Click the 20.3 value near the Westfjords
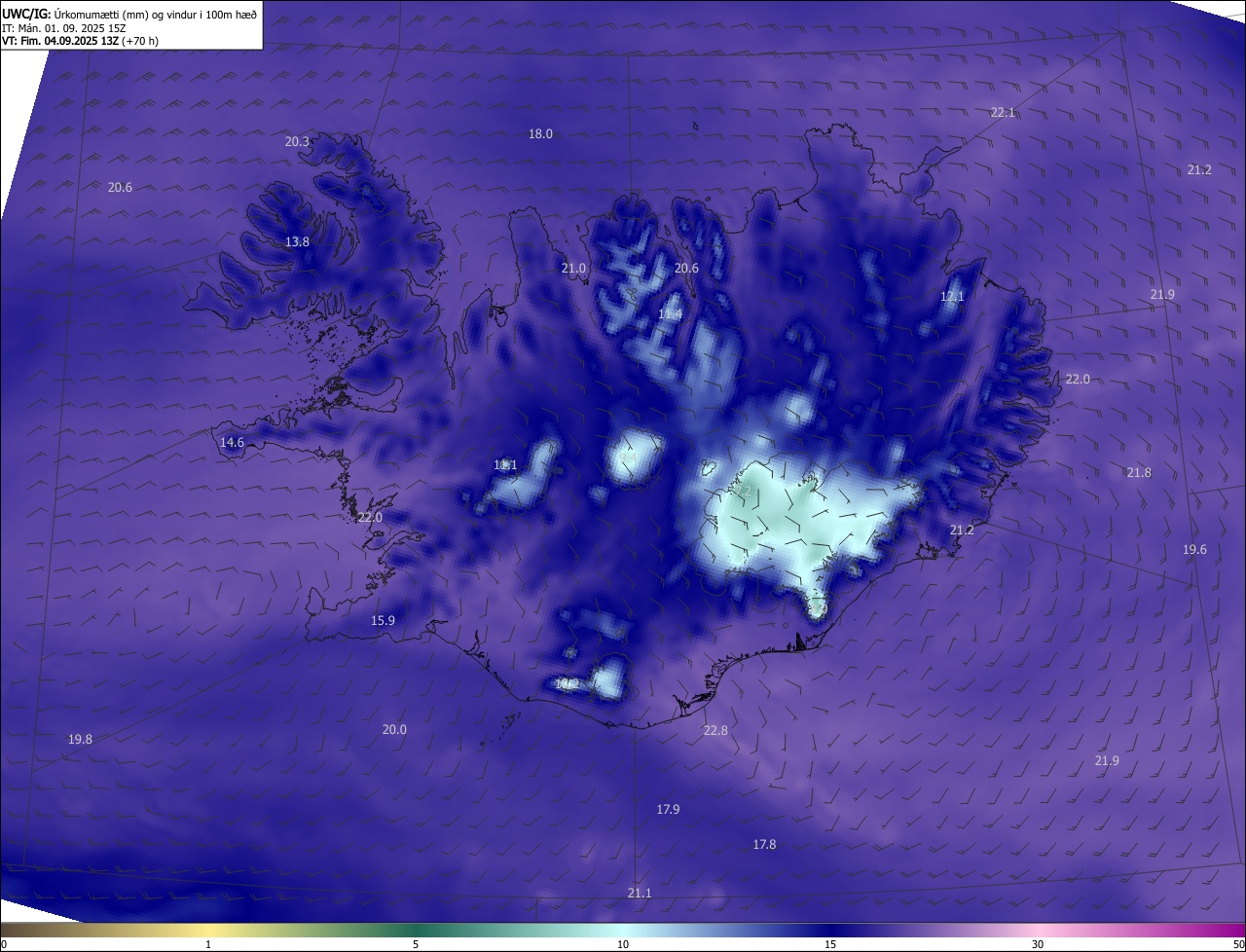Screen dimensions: 1246x952 pyautogui.click(x=297, y=142)
